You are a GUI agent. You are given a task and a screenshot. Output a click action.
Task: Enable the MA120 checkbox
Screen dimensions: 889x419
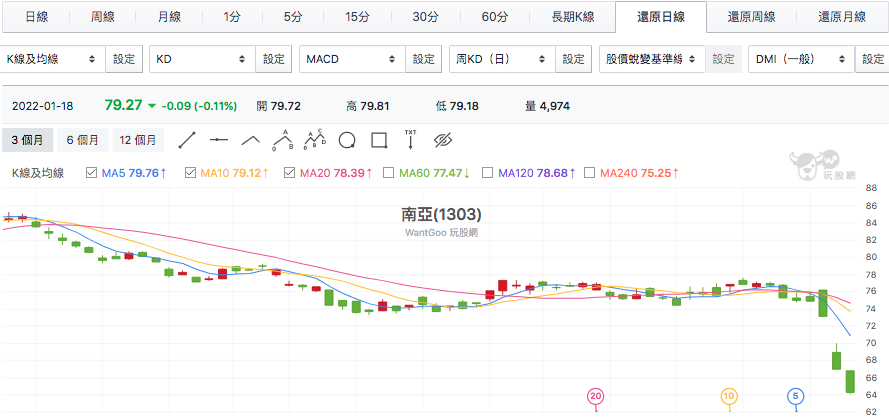click(x=487, y=173)
